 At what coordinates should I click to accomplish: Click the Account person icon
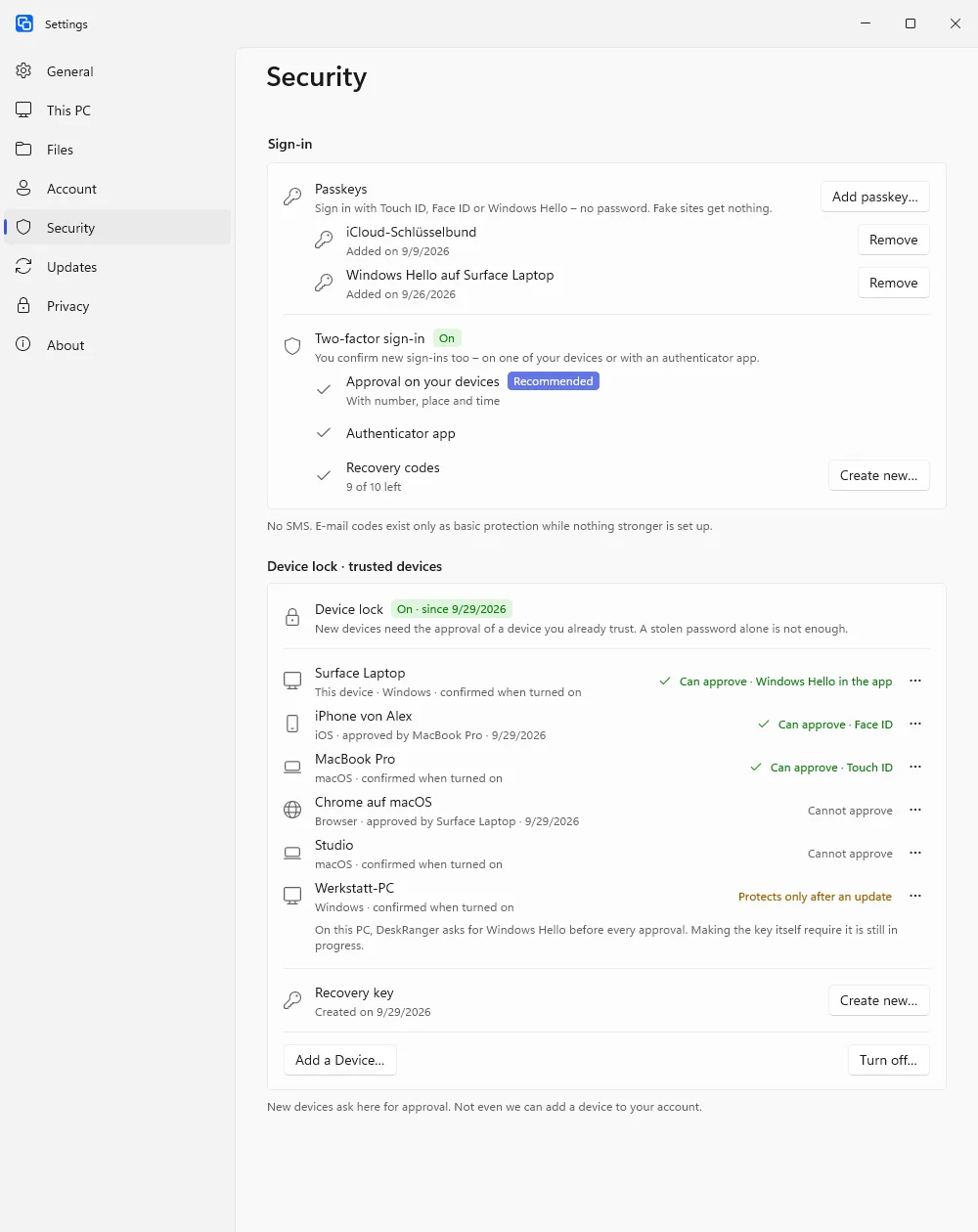23,188
